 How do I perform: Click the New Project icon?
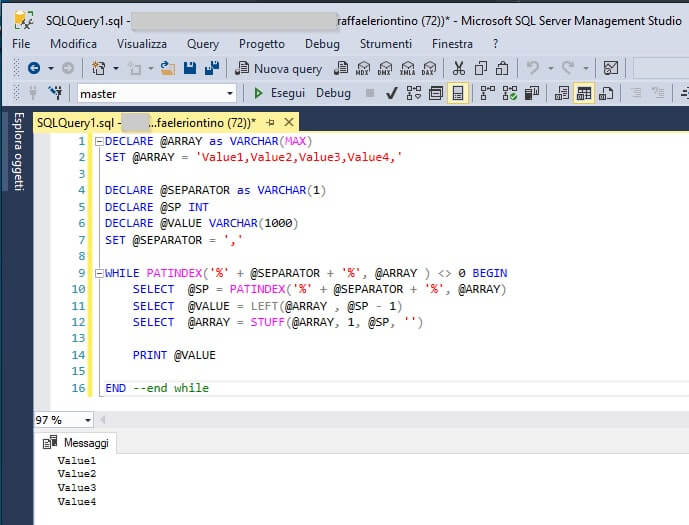pyautogui.click(x=99, y=68)
